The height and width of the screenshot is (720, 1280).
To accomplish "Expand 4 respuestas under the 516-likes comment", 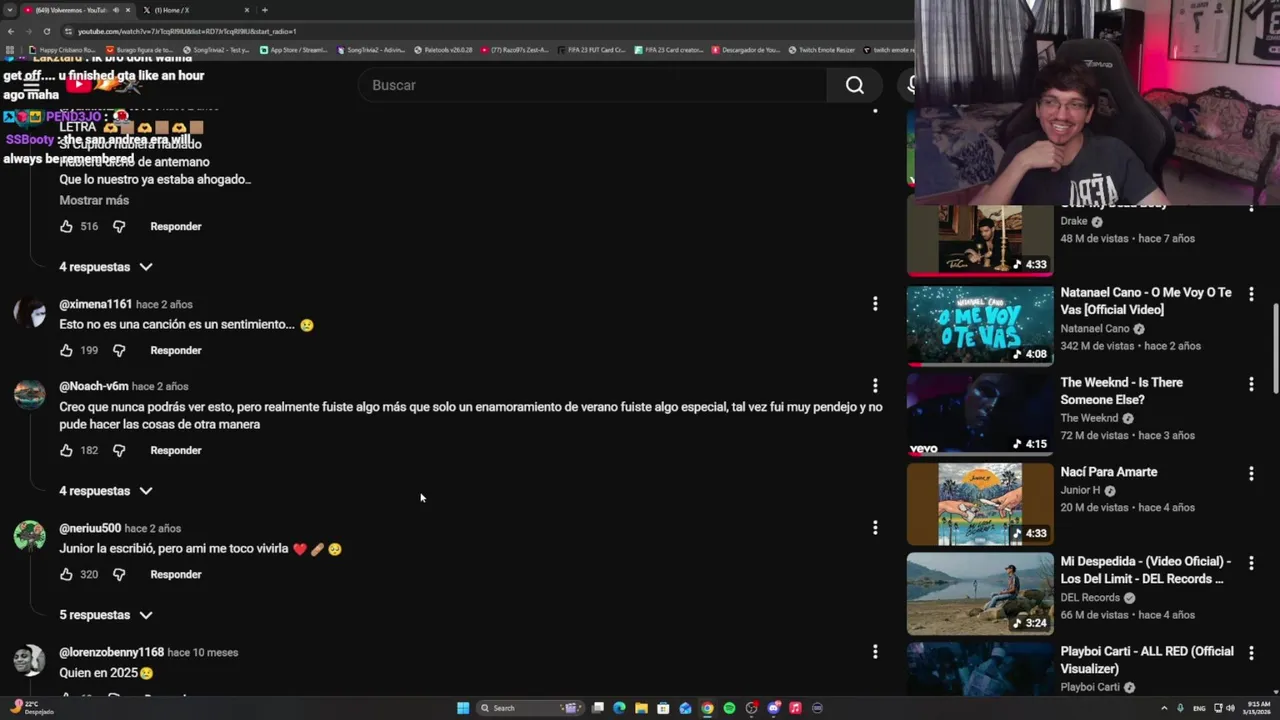I will click(x=106, y=267).
